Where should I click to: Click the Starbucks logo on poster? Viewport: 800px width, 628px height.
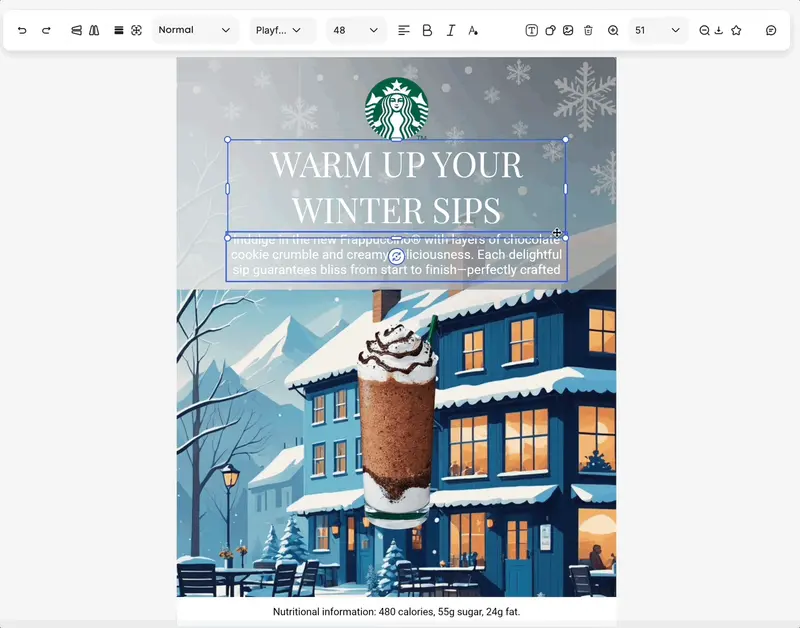(x=396, y=108)
